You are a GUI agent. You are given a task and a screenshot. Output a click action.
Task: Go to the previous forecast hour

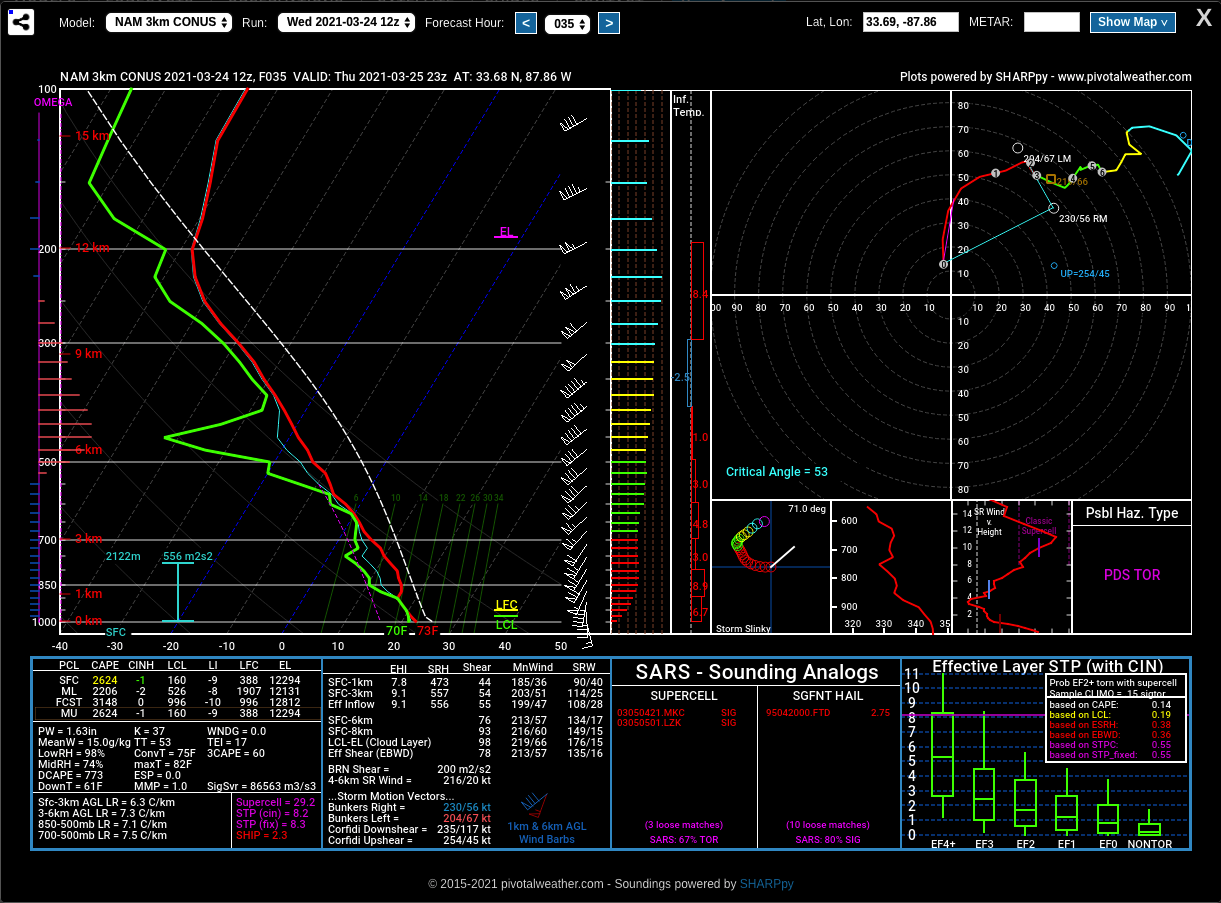(526, 23)
